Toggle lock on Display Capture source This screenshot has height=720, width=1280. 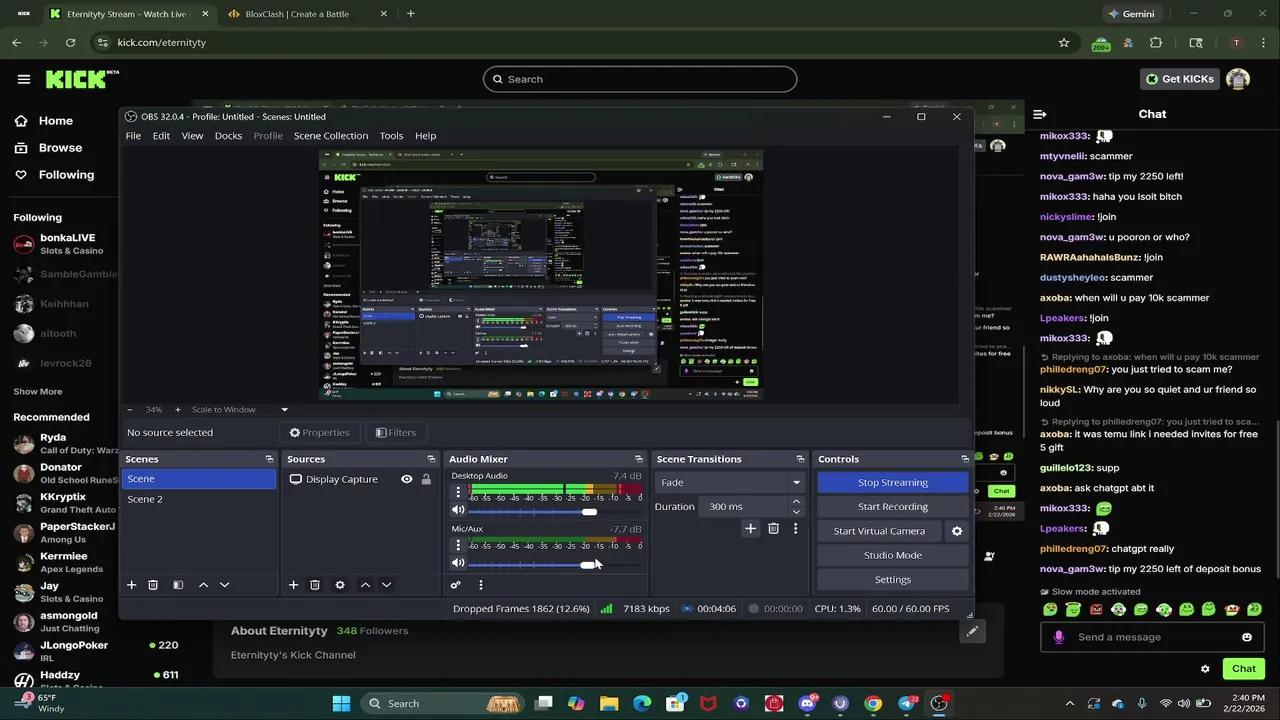pos(426,479)
